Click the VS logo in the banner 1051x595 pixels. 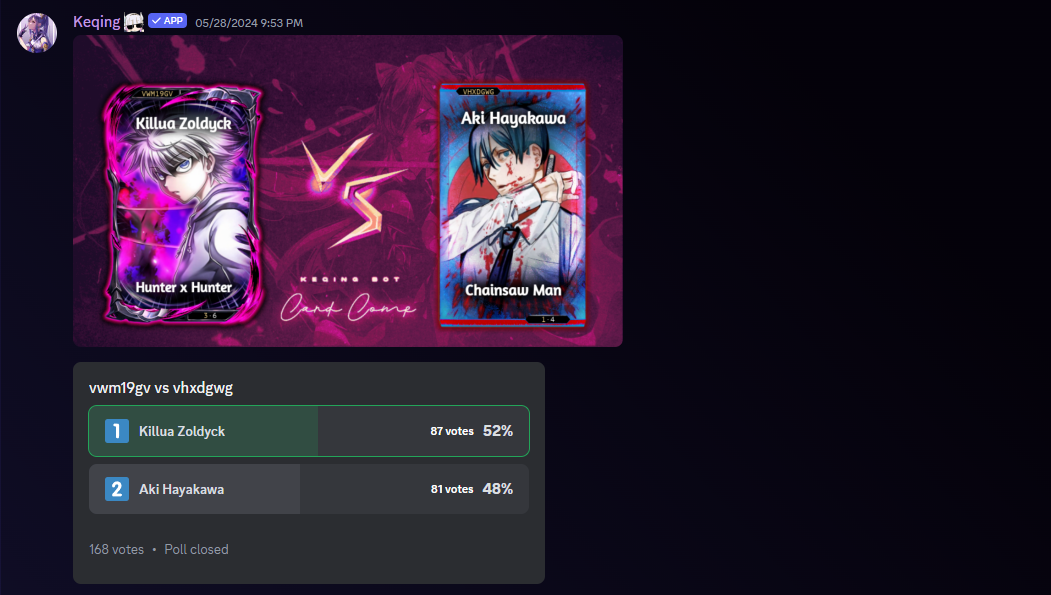(353, 190)
